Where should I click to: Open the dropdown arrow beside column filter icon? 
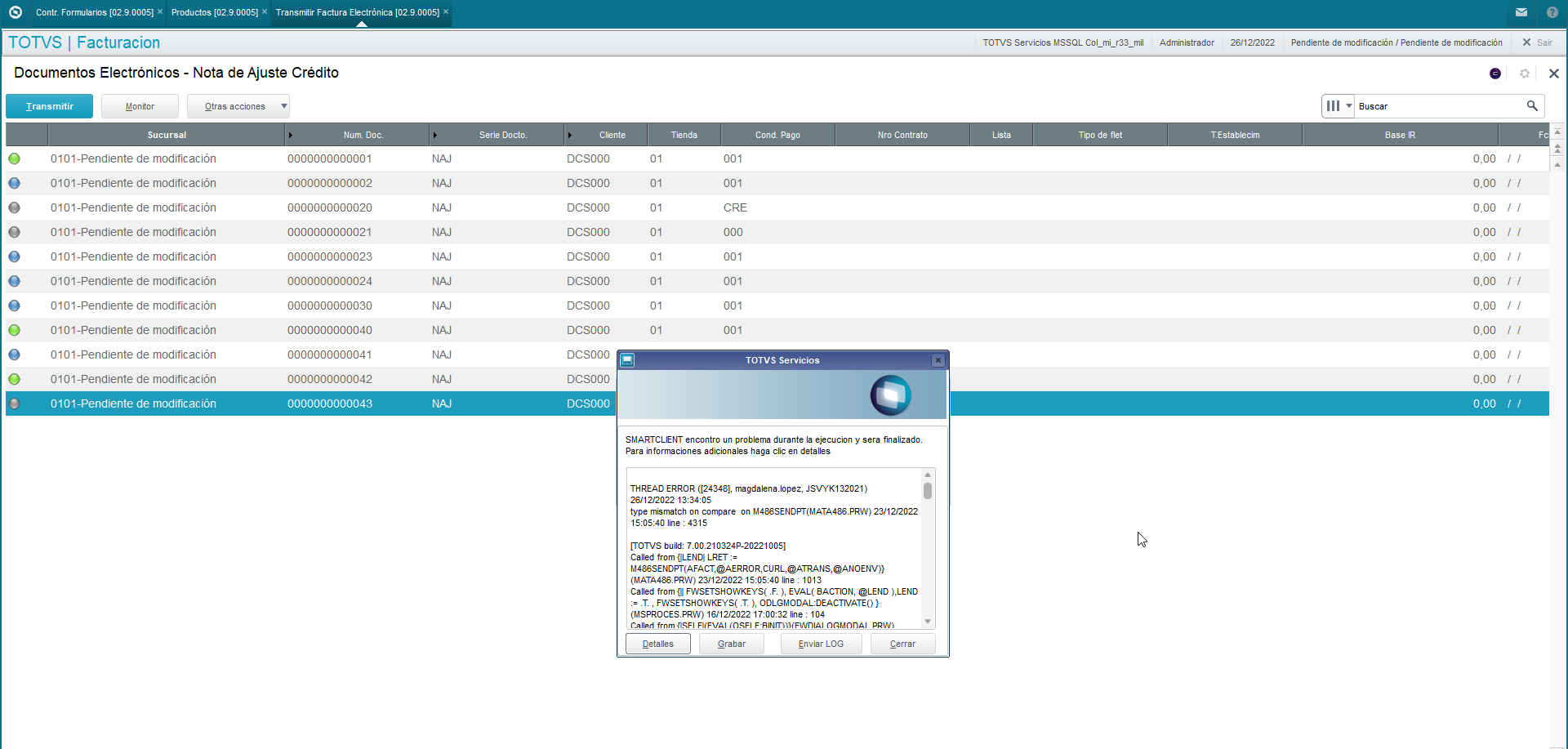[1349, 106]
